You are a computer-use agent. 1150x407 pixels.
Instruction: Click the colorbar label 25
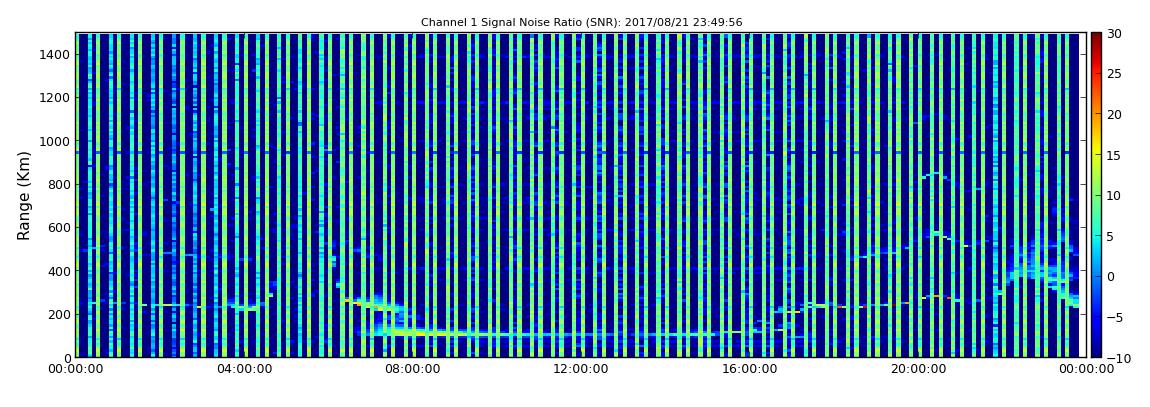point(1113,74)
